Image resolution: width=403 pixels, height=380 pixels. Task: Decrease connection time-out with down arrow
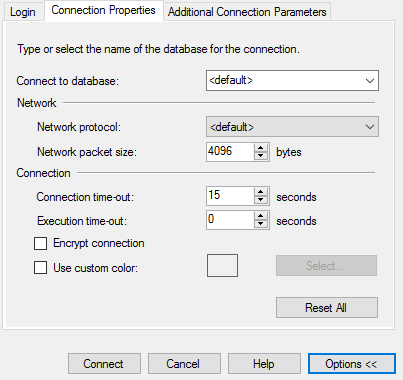[x=261, y=200]
